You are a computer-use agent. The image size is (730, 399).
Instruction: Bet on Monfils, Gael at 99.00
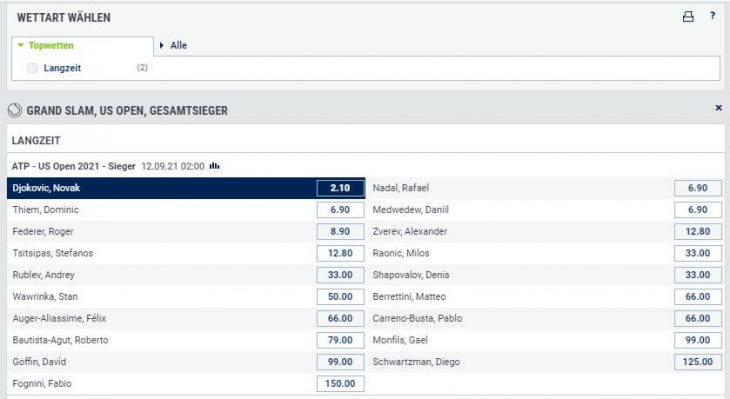click(x=697, y=340)
